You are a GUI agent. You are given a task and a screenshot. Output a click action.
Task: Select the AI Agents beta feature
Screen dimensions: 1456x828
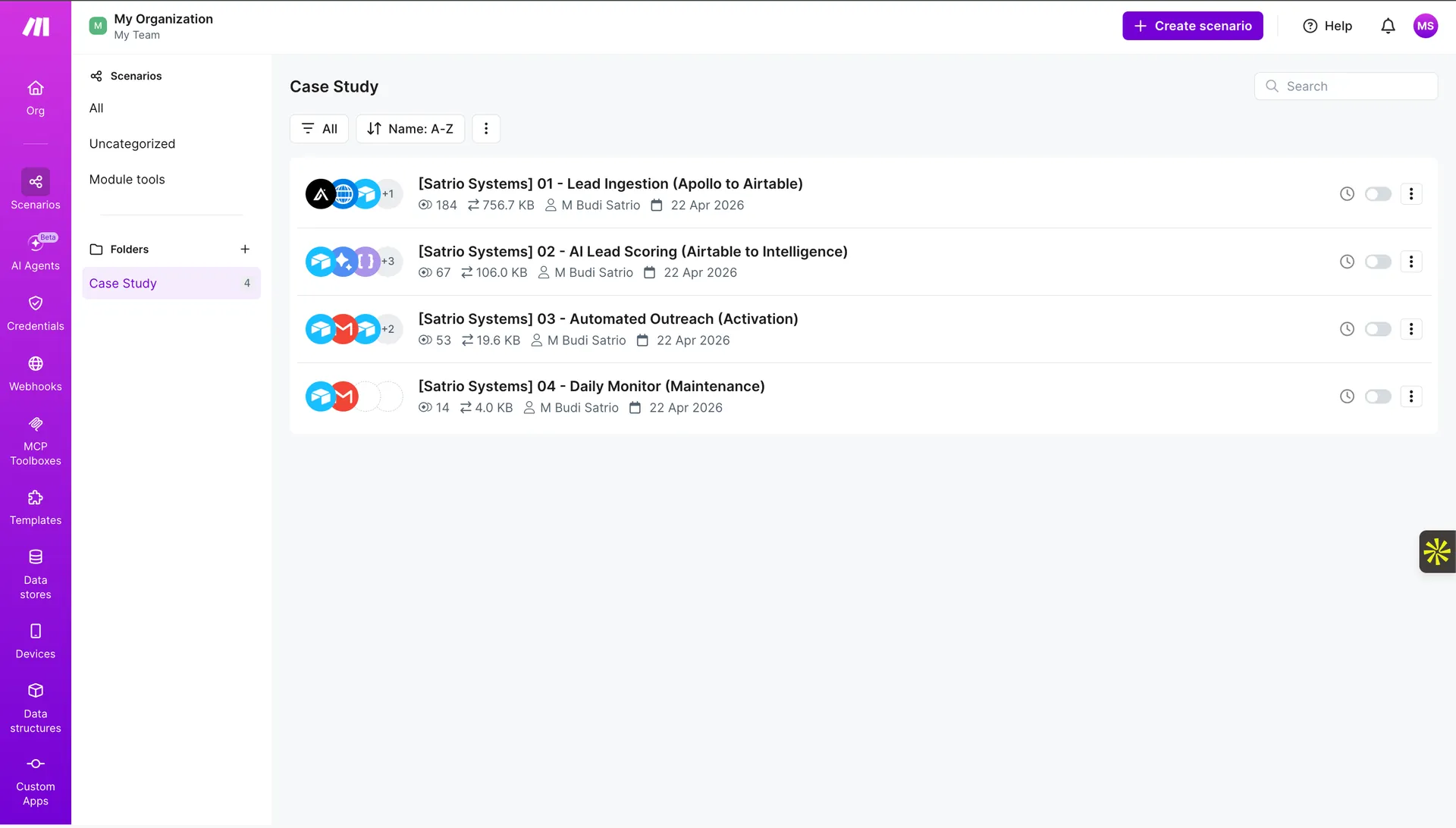pos(36,252)
